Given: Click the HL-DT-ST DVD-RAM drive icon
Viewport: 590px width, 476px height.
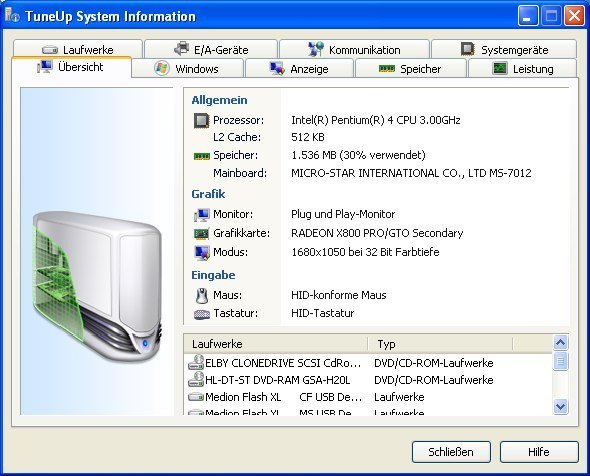Looking at the screenshot, I should (x=196, y=379).
